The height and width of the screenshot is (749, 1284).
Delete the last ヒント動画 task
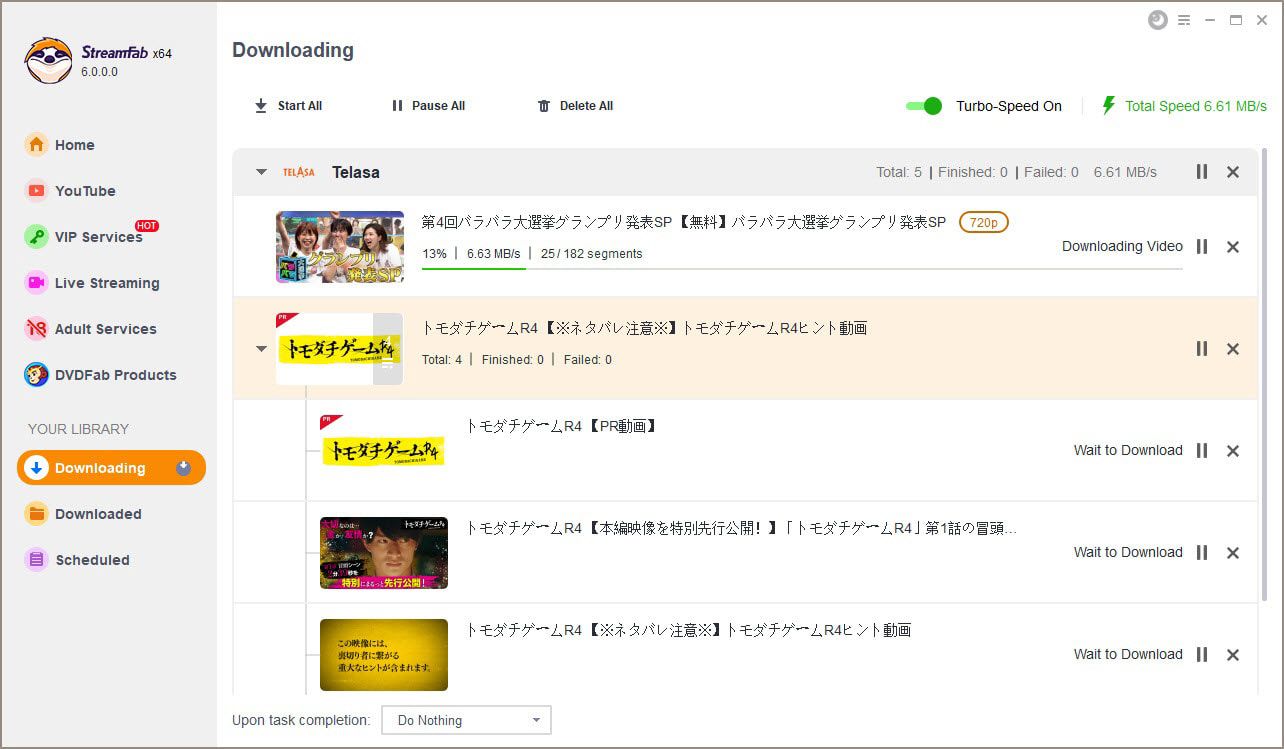pyautogui.click(x=1233, y=655)
